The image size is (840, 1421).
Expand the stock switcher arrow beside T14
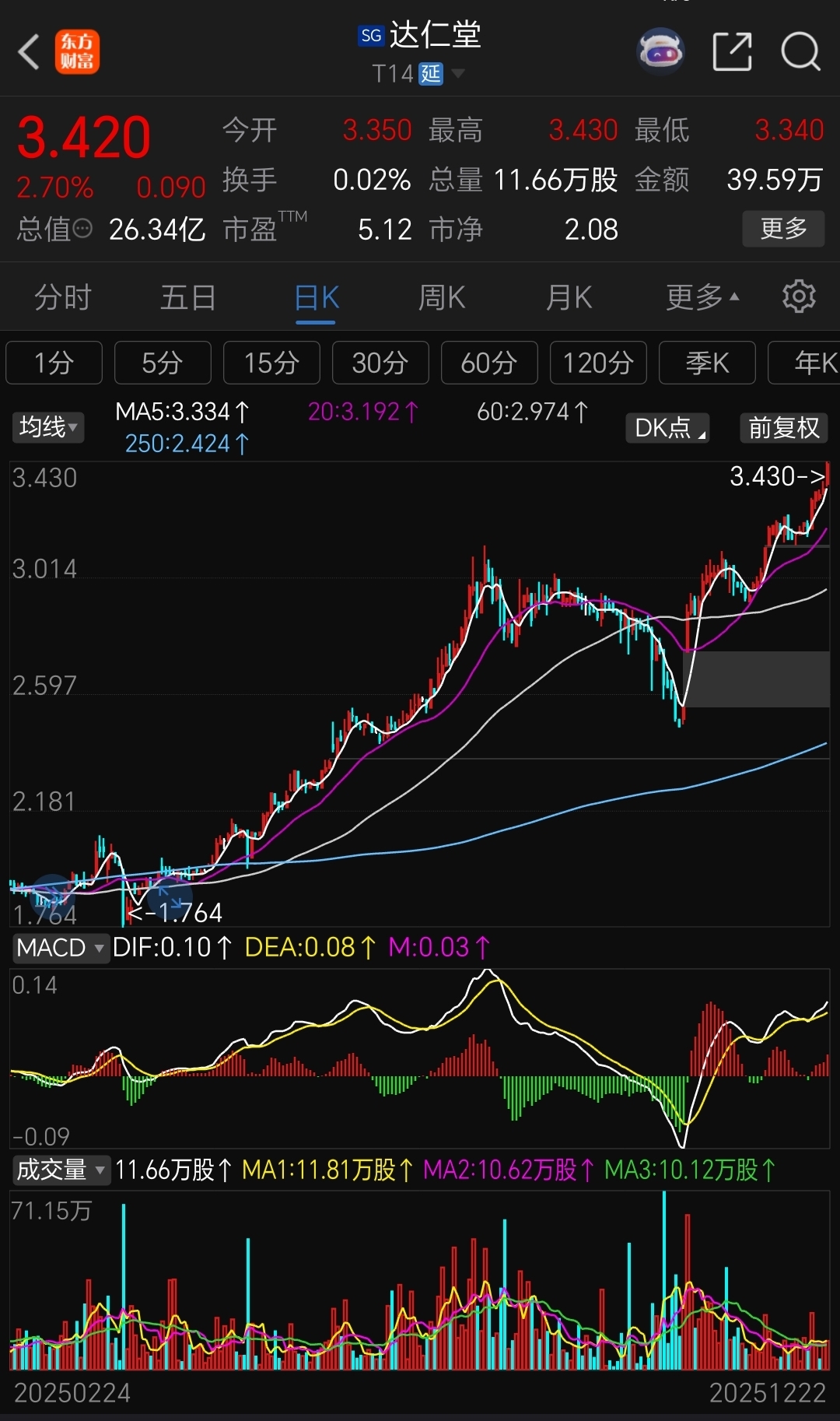coord(458,74)
